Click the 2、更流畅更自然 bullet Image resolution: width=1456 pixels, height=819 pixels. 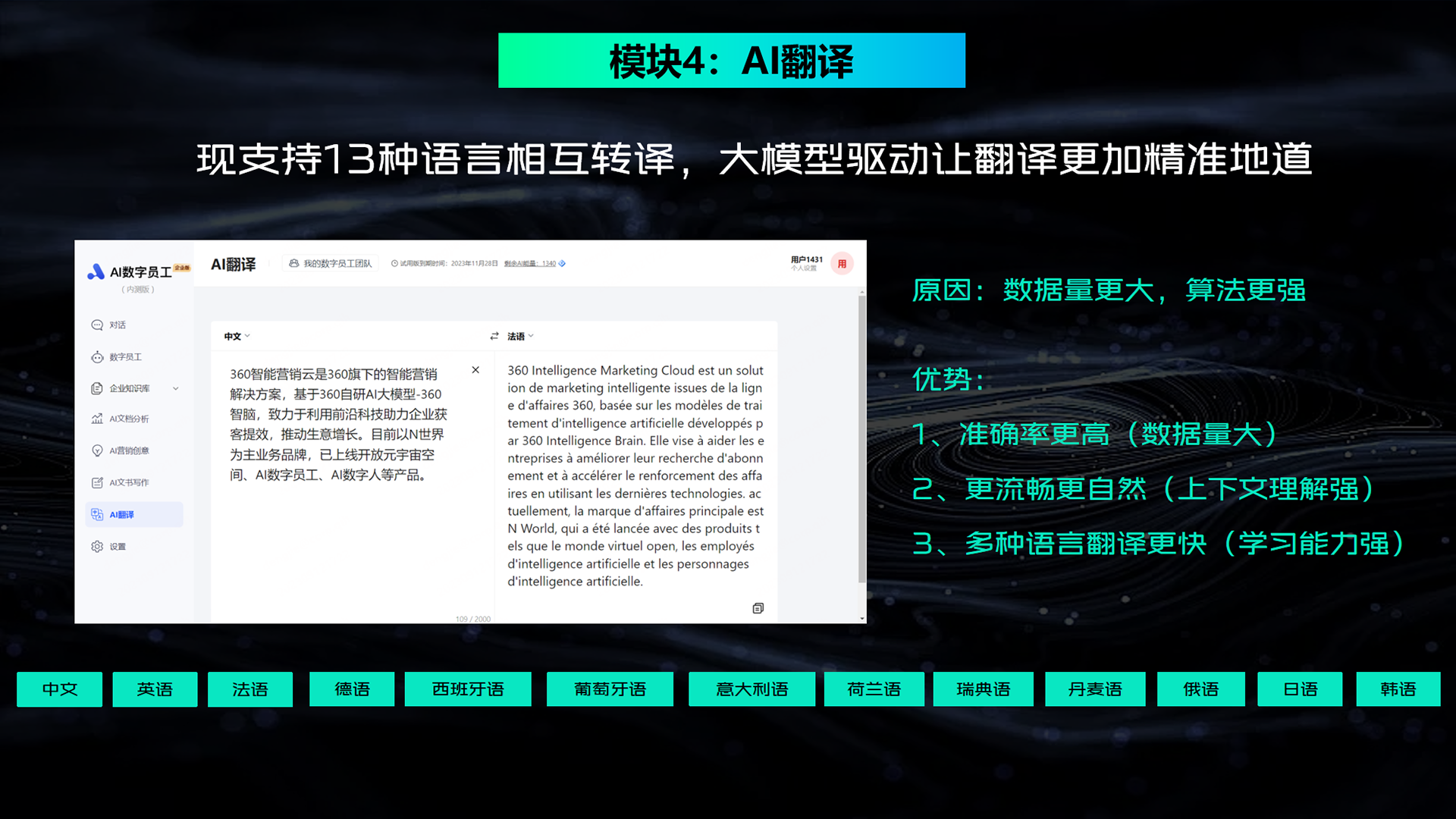click(x=1144, y=488)
